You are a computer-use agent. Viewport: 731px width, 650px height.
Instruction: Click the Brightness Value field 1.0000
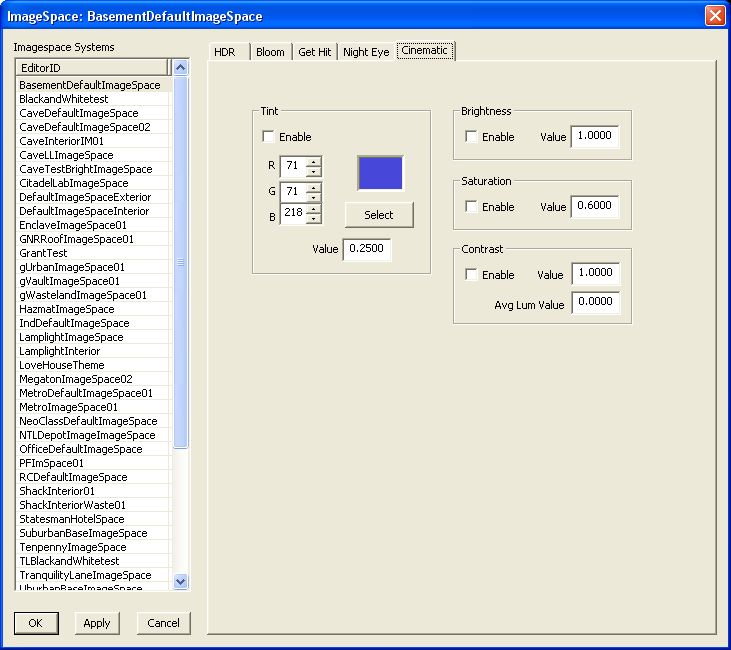coord(595,136)
